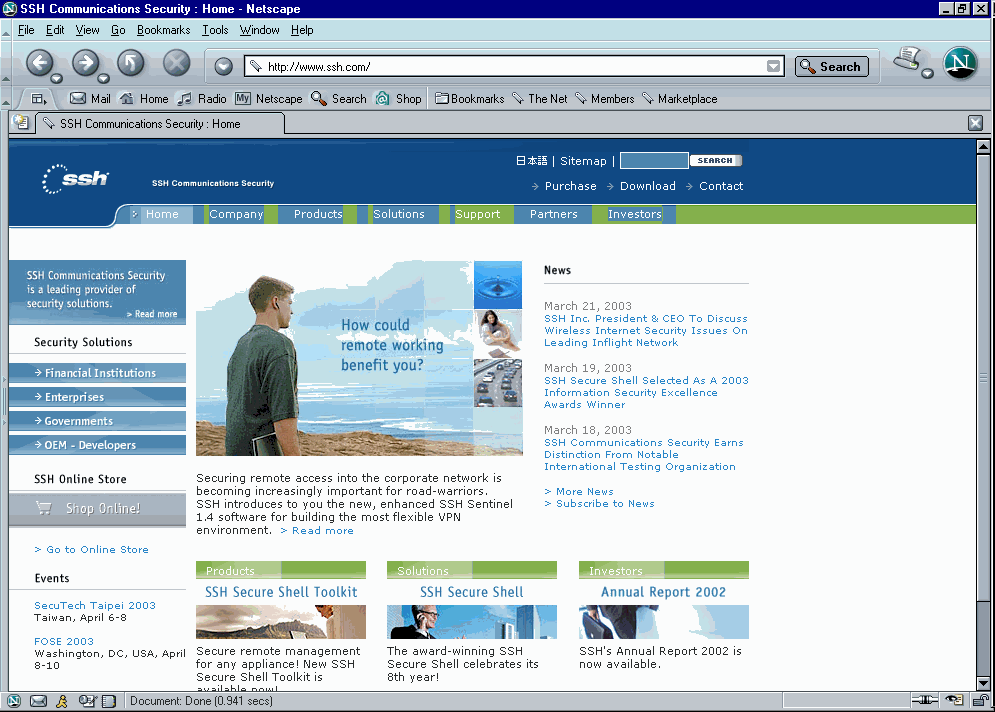Open the Bookmarks menu in menu bar

pos(163,30)
